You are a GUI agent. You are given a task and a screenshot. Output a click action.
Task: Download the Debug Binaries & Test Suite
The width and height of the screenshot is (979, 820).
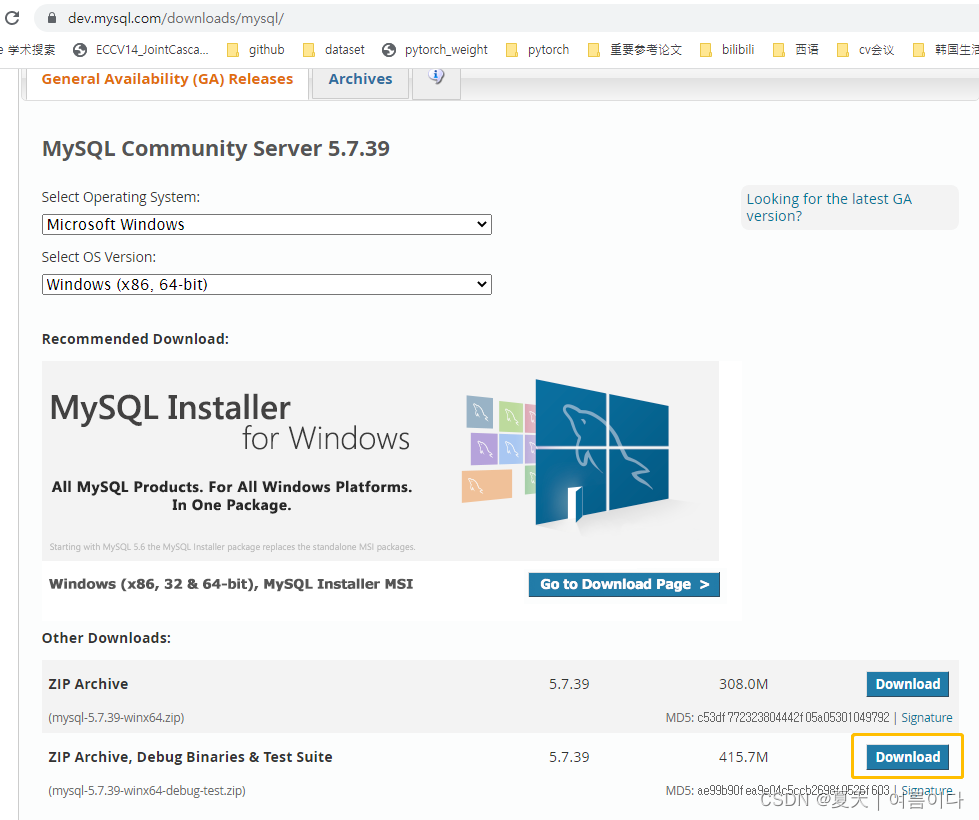pyautogui.click(x=907, y=756)
